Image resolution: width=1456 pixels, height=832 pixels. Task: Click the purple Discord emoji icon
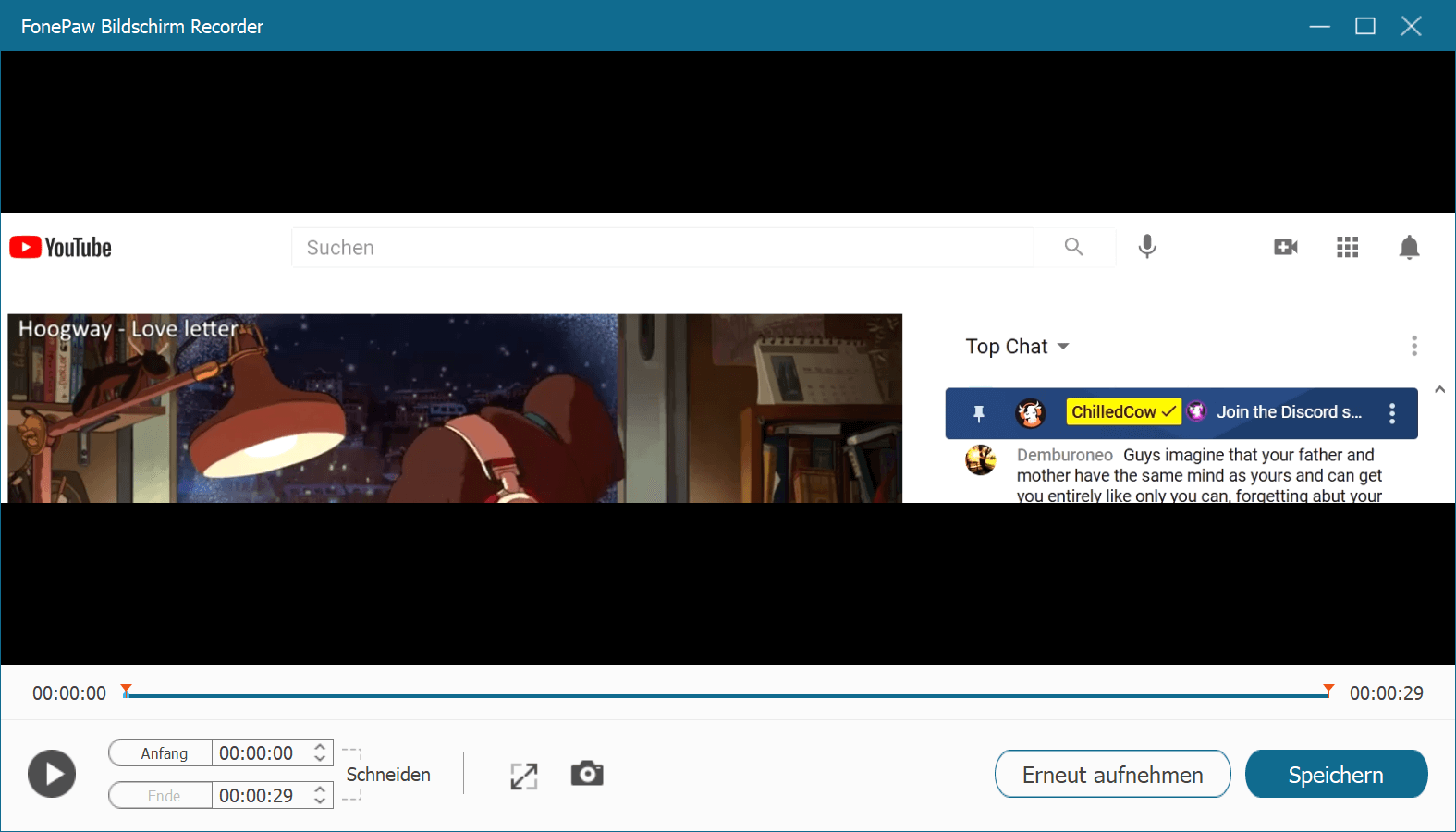[1197, 411]
